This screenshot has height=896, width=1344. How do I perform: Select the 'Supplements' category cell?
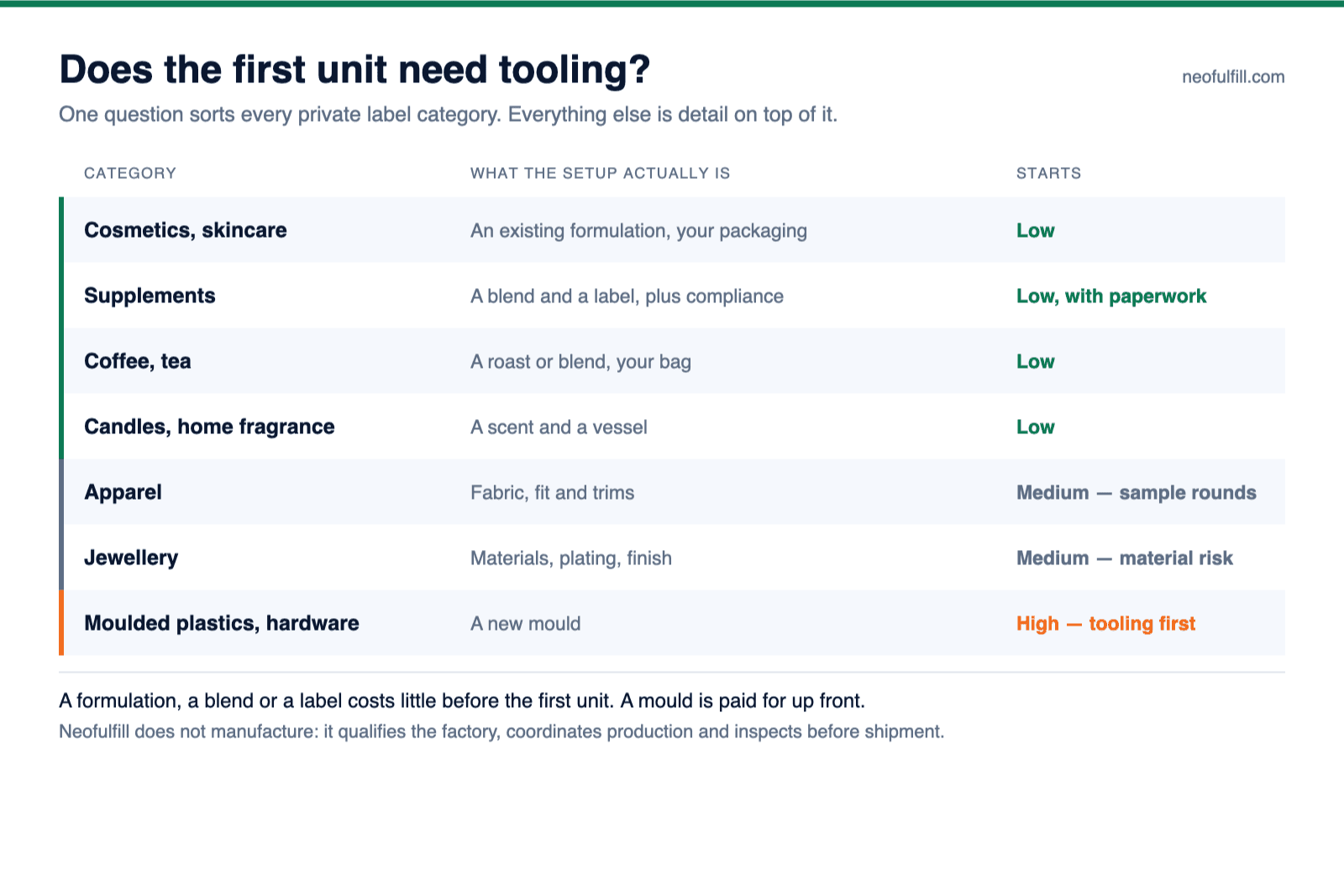pyautogui.click(x=150, y=296)
